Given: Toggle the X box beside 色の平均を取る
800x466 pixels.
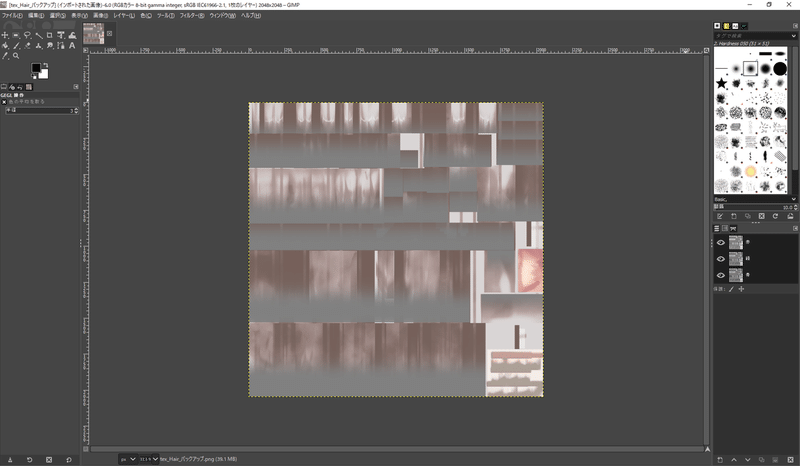Looking at the screenshot, I should click(4, 102).
